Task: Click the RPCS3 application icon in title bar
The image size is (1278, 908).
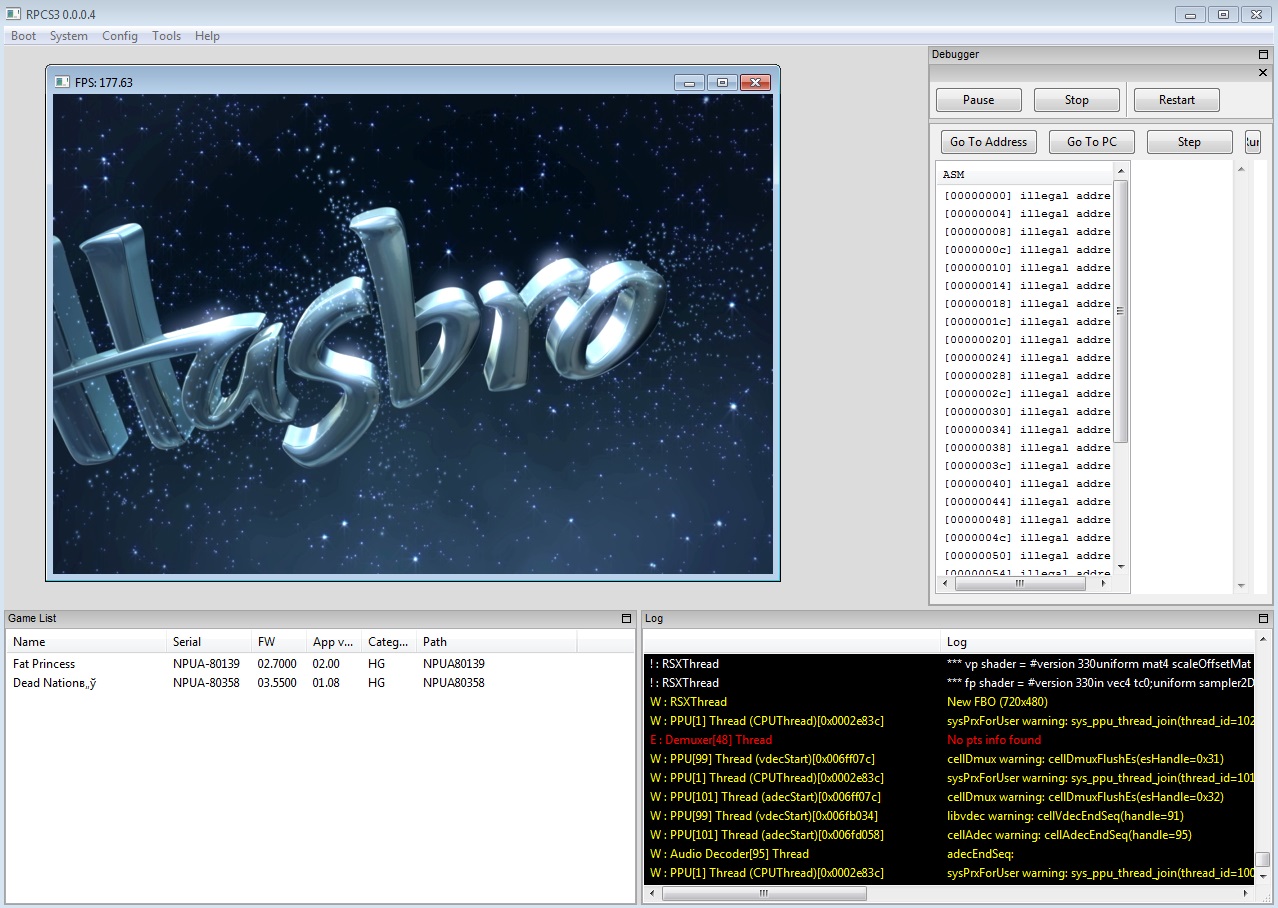Action: pyautogui.click(x=13, y=14)
